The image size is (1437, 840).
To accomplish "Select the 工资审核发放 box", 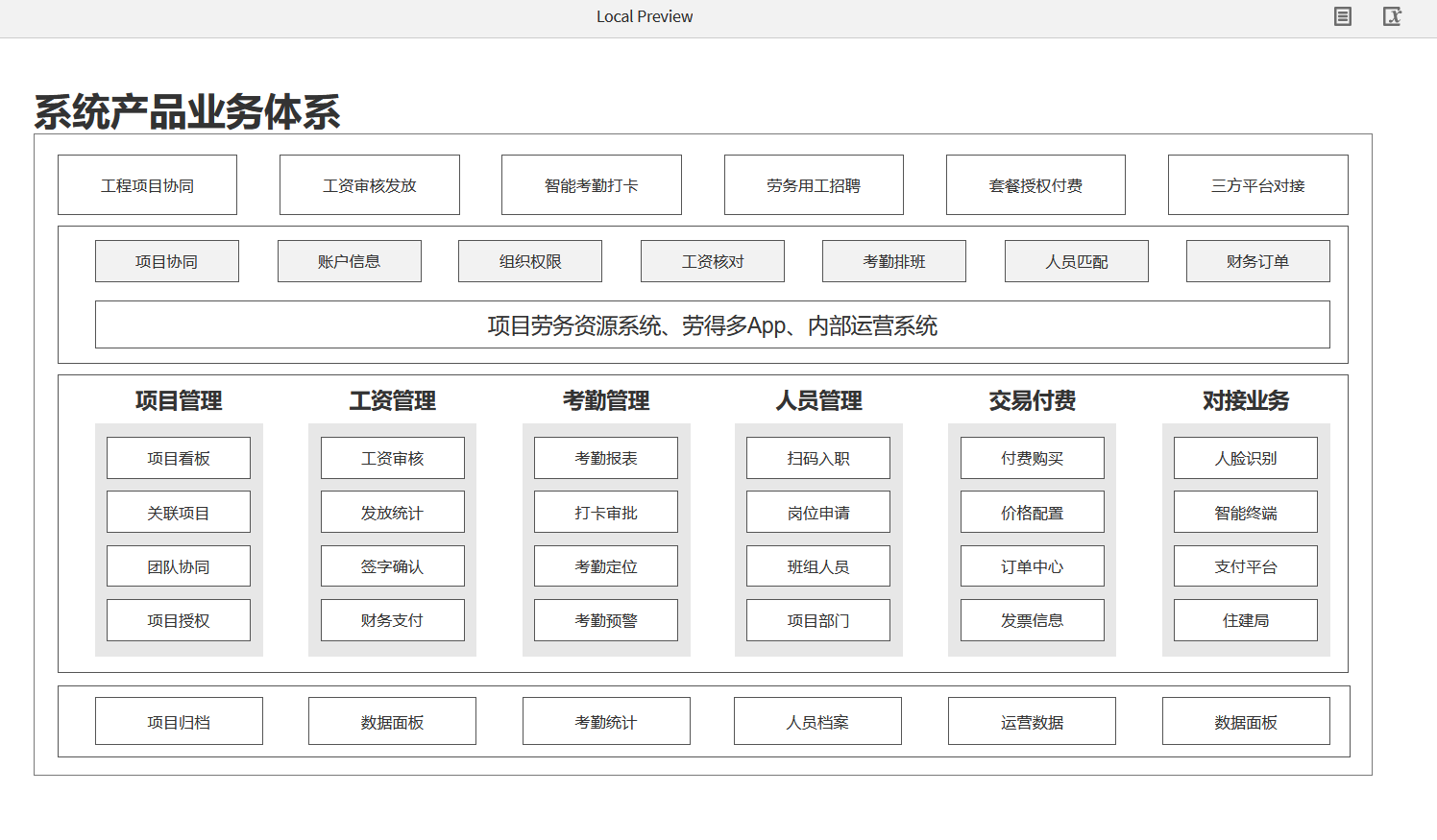I will [370, 185].
